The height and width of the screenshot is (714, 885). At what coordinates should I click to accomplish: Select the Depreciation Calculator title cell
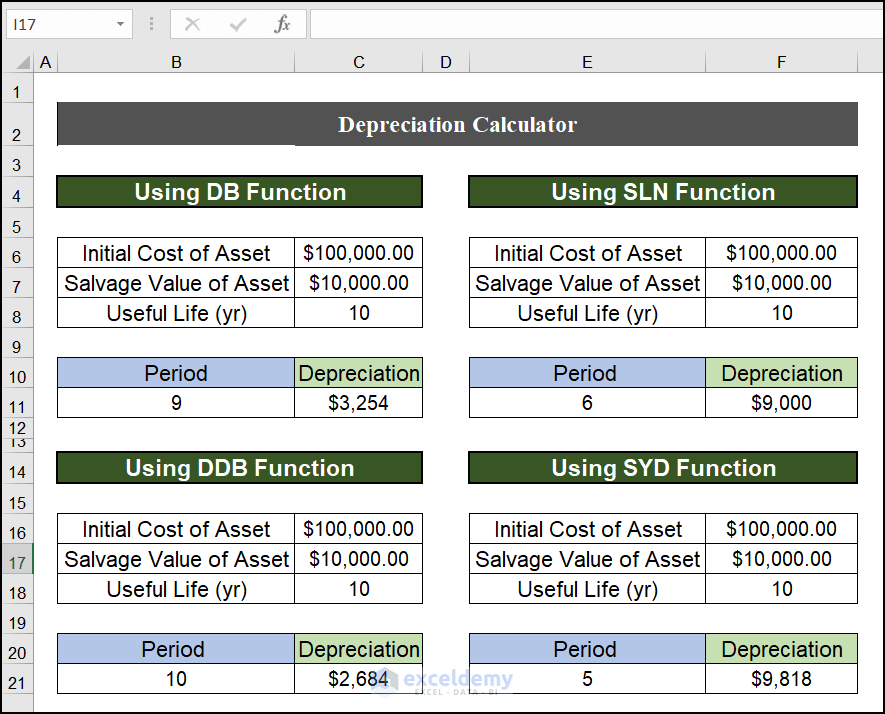point(457,124)
